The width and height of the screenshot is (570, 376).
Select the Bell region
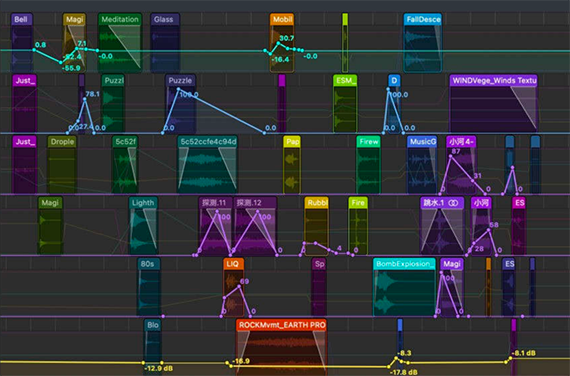coord(22,43)
